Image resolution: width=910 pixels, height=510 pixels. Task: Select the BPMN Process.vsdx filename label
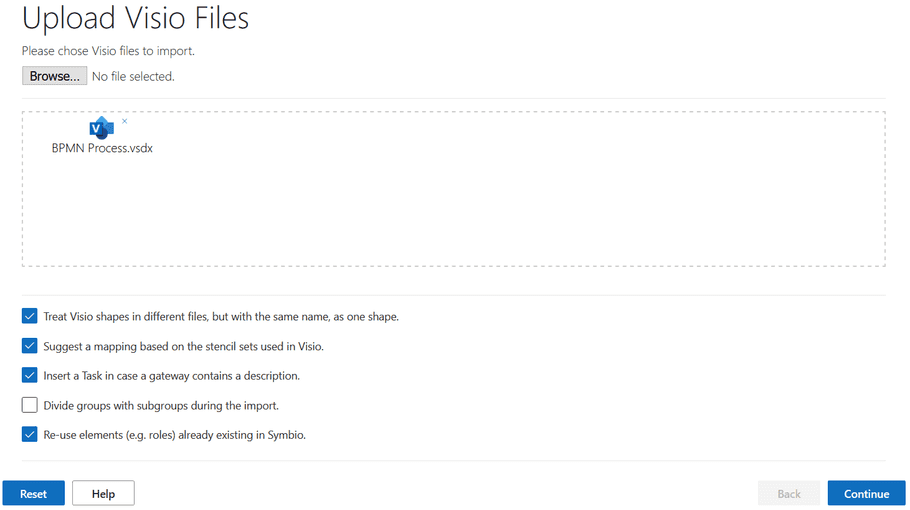[x=102, y=148]
